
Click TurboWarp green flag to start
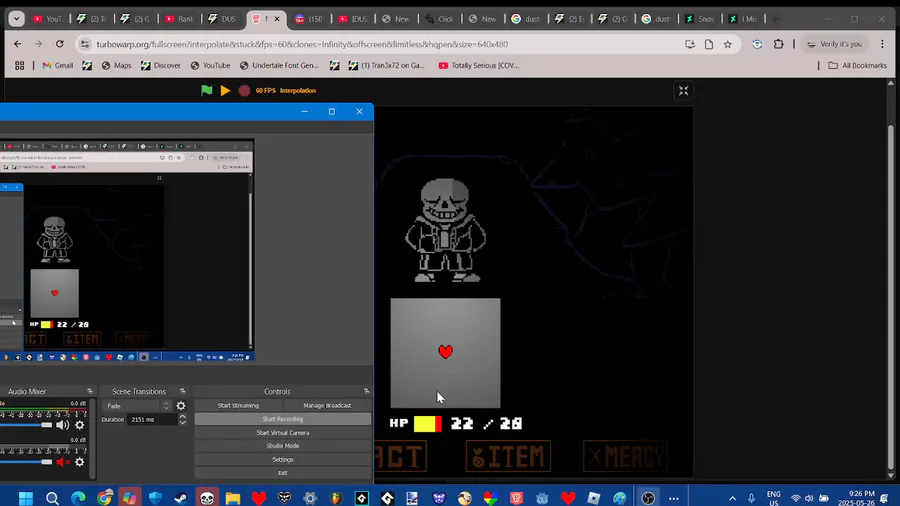(207, 91)
